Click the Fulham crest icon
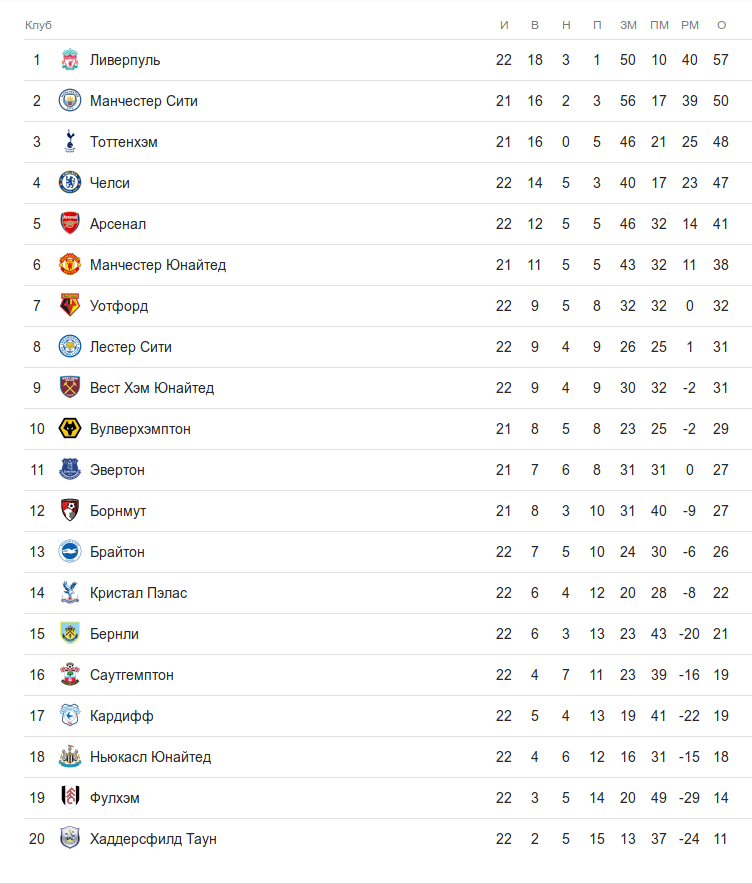 click(69, 798)
